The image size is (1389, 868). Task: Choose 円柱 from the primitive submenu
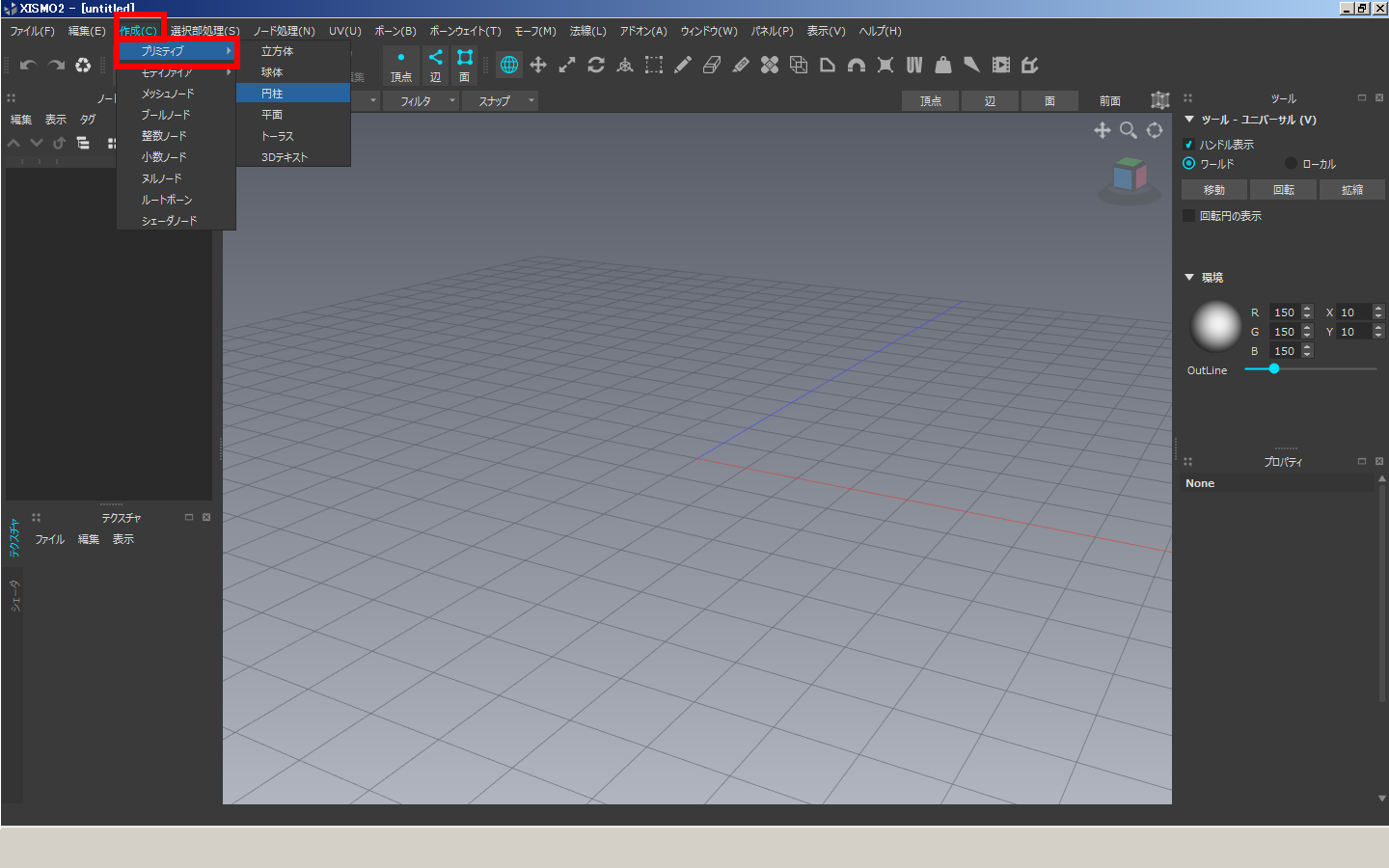click(x=293, y=94)
